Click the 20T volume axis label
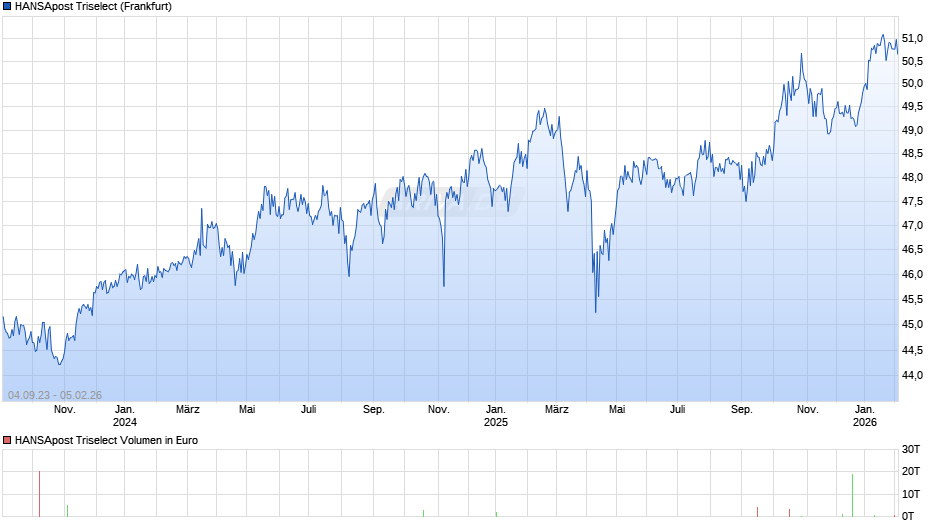The image size is (940, 526). pyautogui.click(x=911, y=471)
